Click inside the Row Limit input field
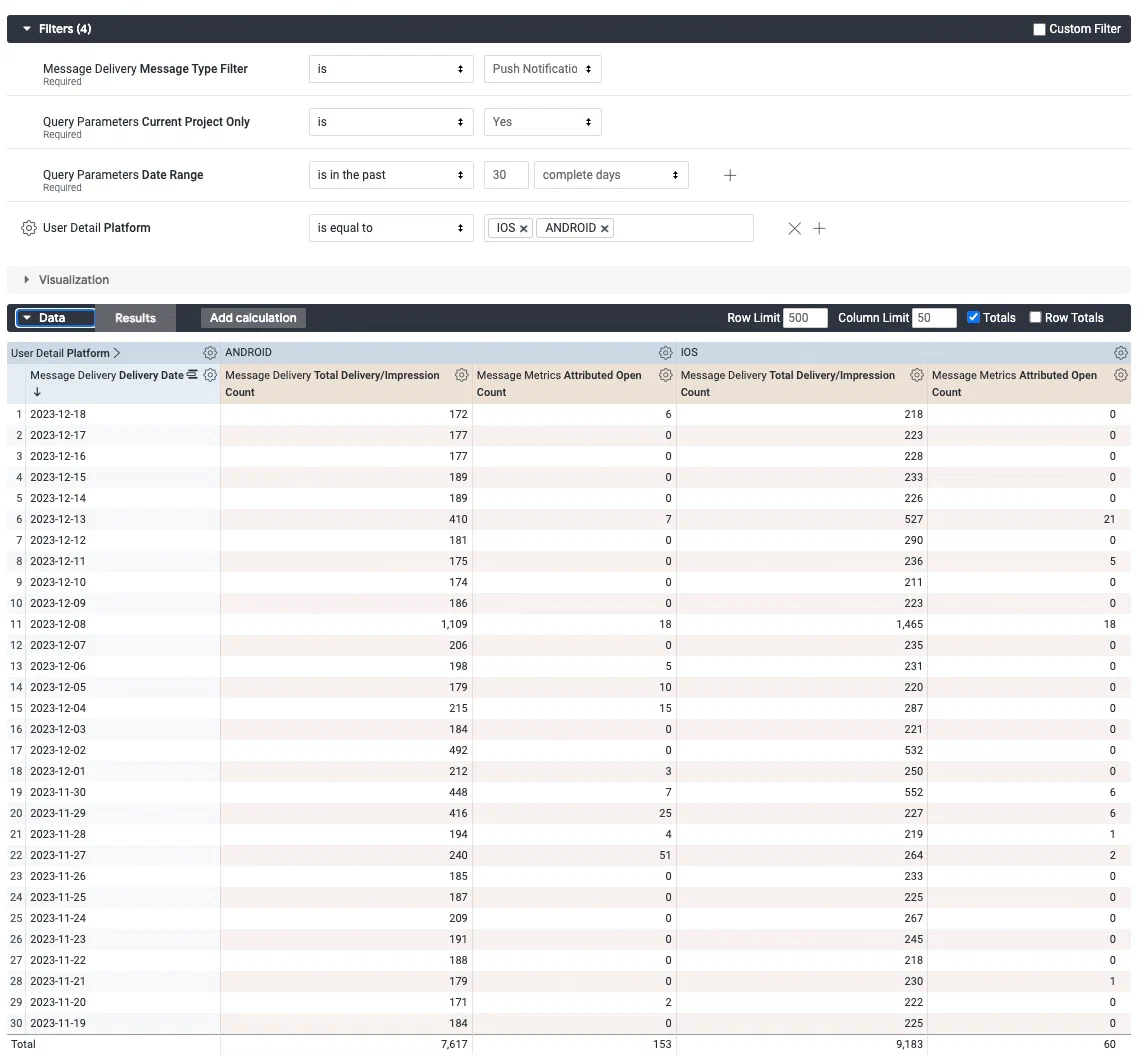This screenshot has width=1143, height=1062. pos(805,317)
